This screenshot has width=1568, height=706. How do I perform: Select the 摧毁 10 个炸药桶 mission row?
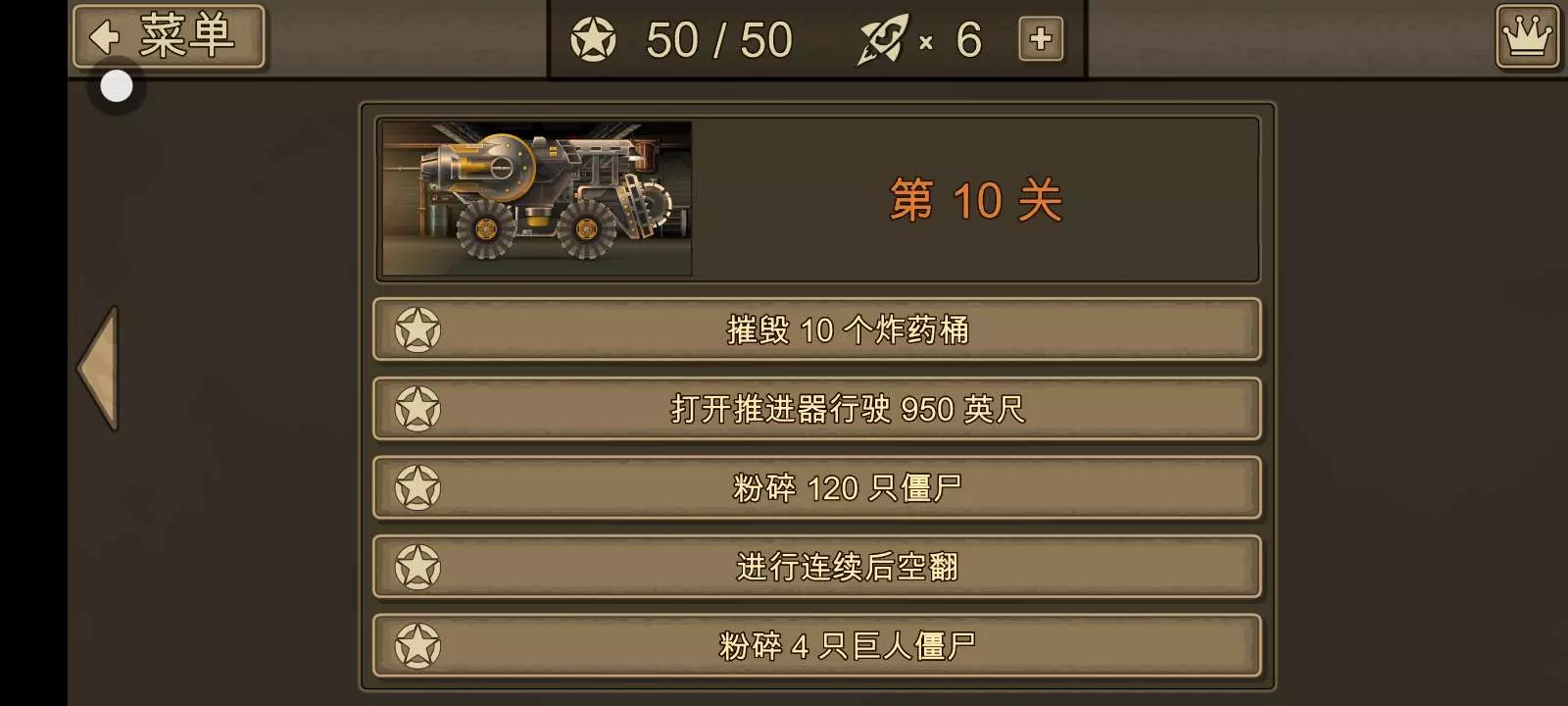pos(816,330)
